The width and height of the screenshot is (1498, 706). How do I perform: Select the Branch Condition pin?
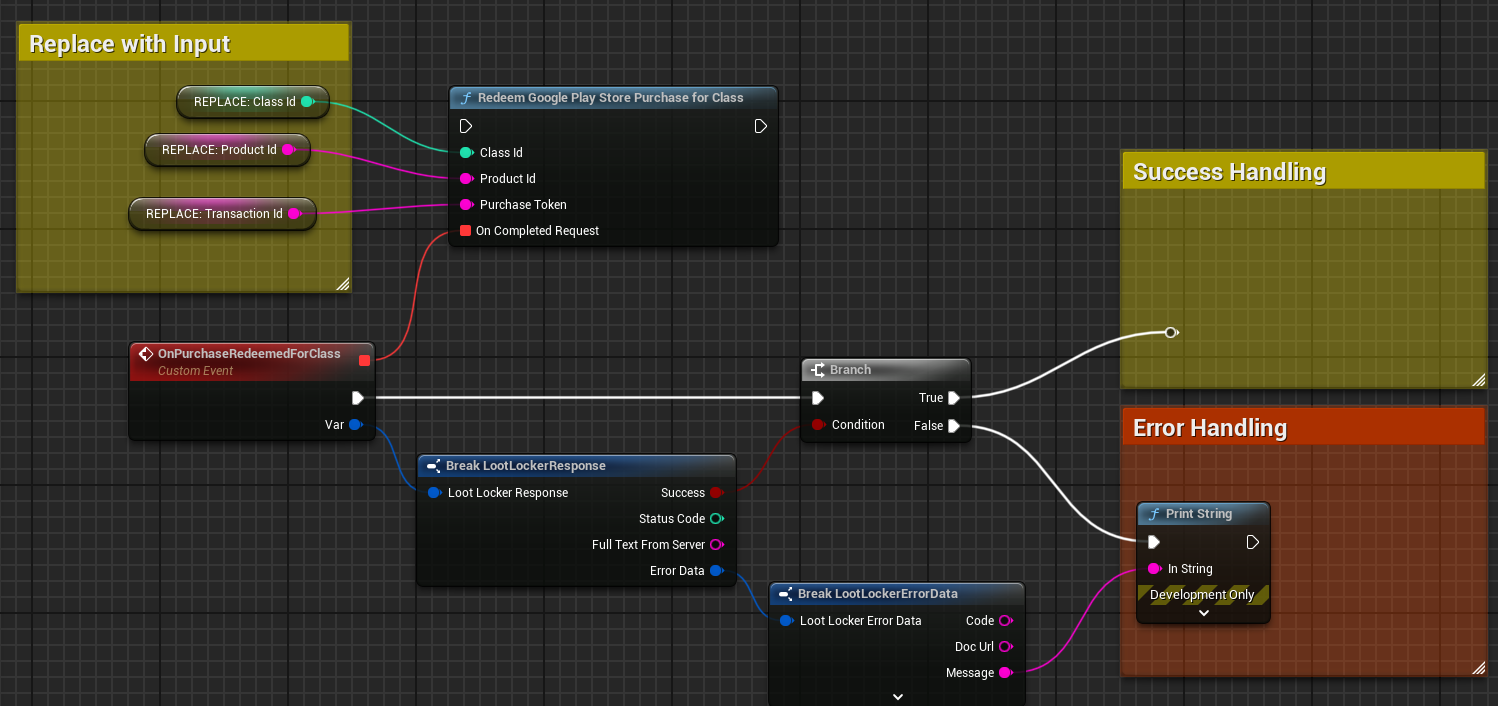pos(818,425)
